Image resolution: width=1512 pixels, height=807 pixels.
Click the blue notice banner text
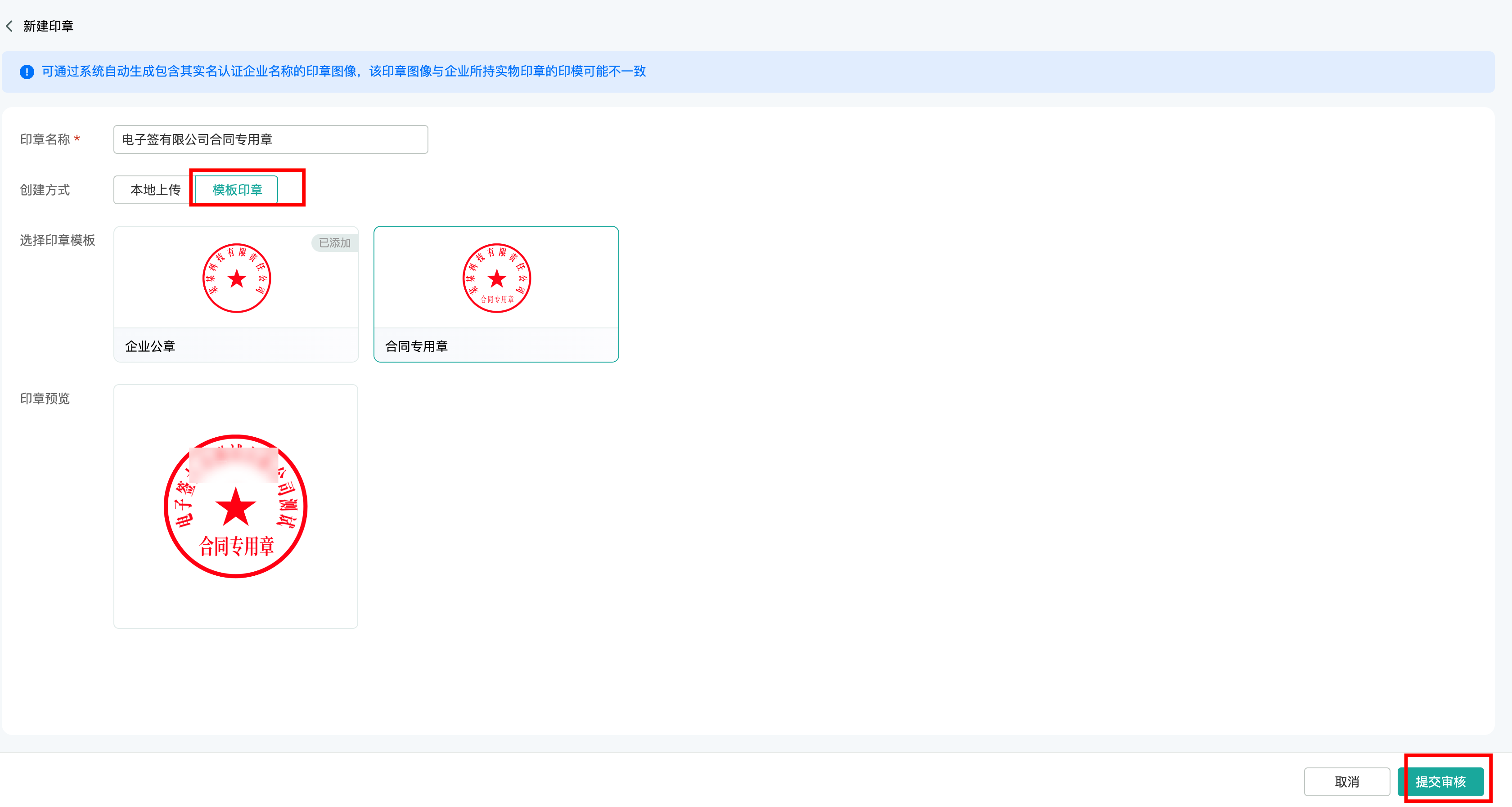343,71
